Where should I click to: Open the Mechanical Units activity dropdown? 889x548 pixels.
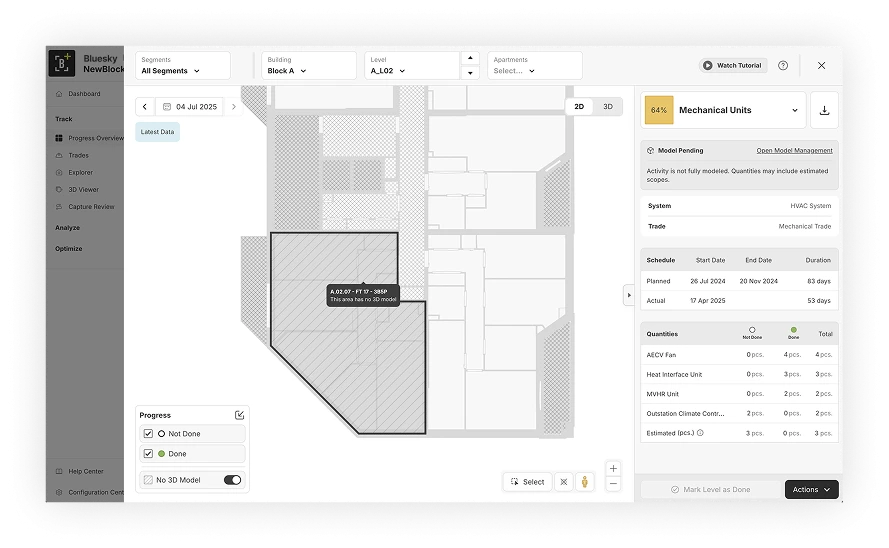[x=725, y=110]
